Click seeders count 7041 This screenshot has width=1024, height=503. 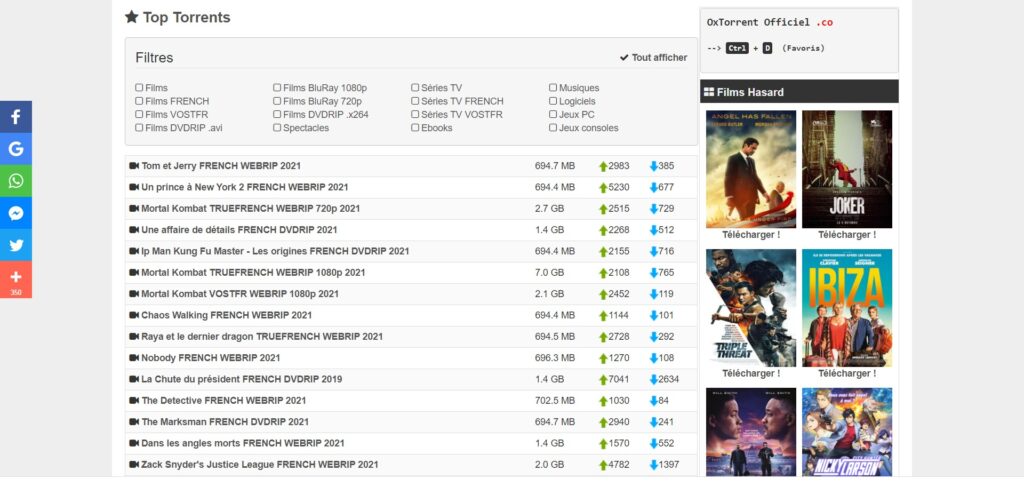pos(618,379)
